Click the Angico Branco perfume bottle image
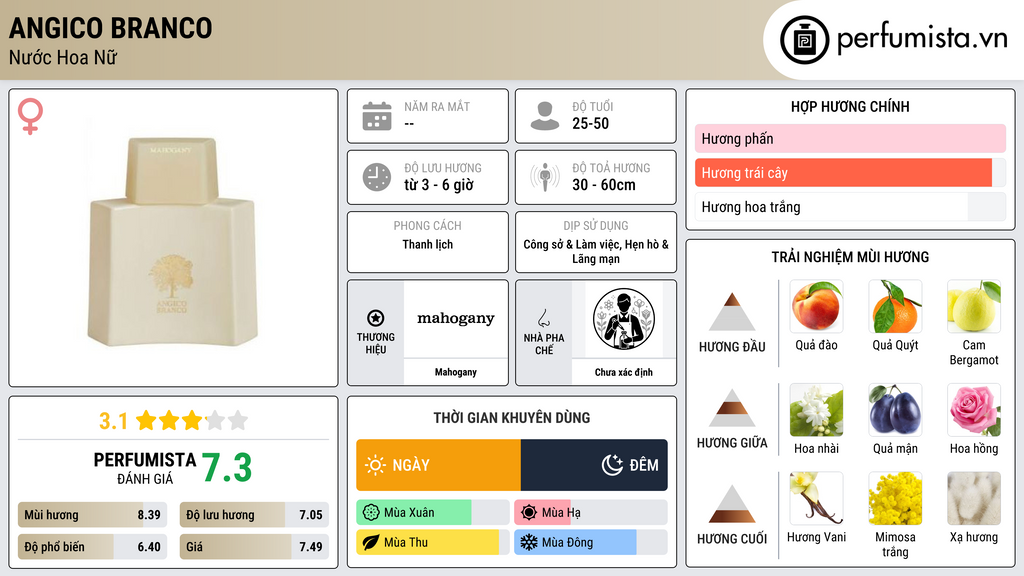The image size is (1024, 576). click(174, 241)
